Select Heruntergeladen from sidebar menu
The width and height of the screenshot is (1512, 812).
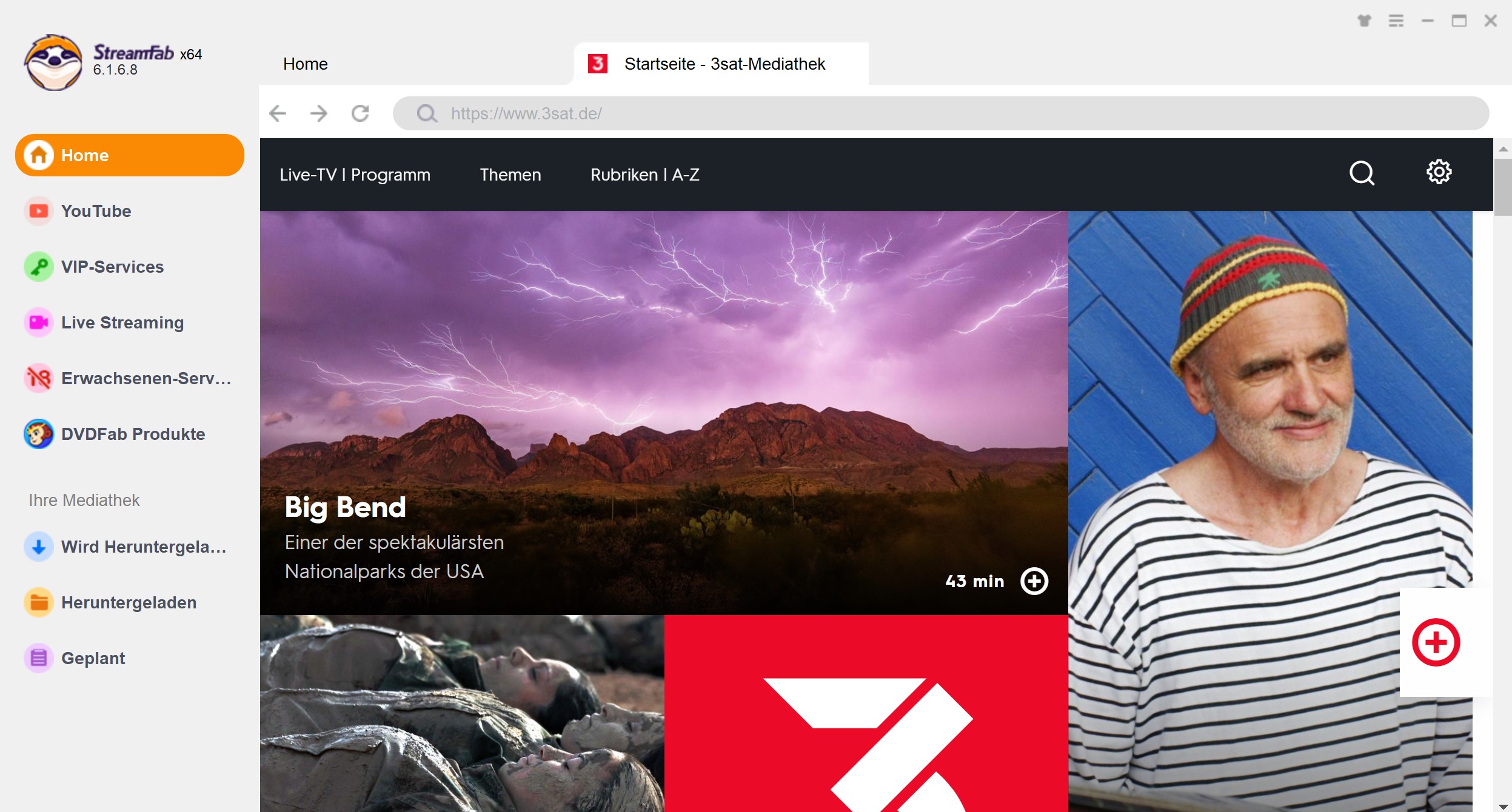tap(128, 601)
